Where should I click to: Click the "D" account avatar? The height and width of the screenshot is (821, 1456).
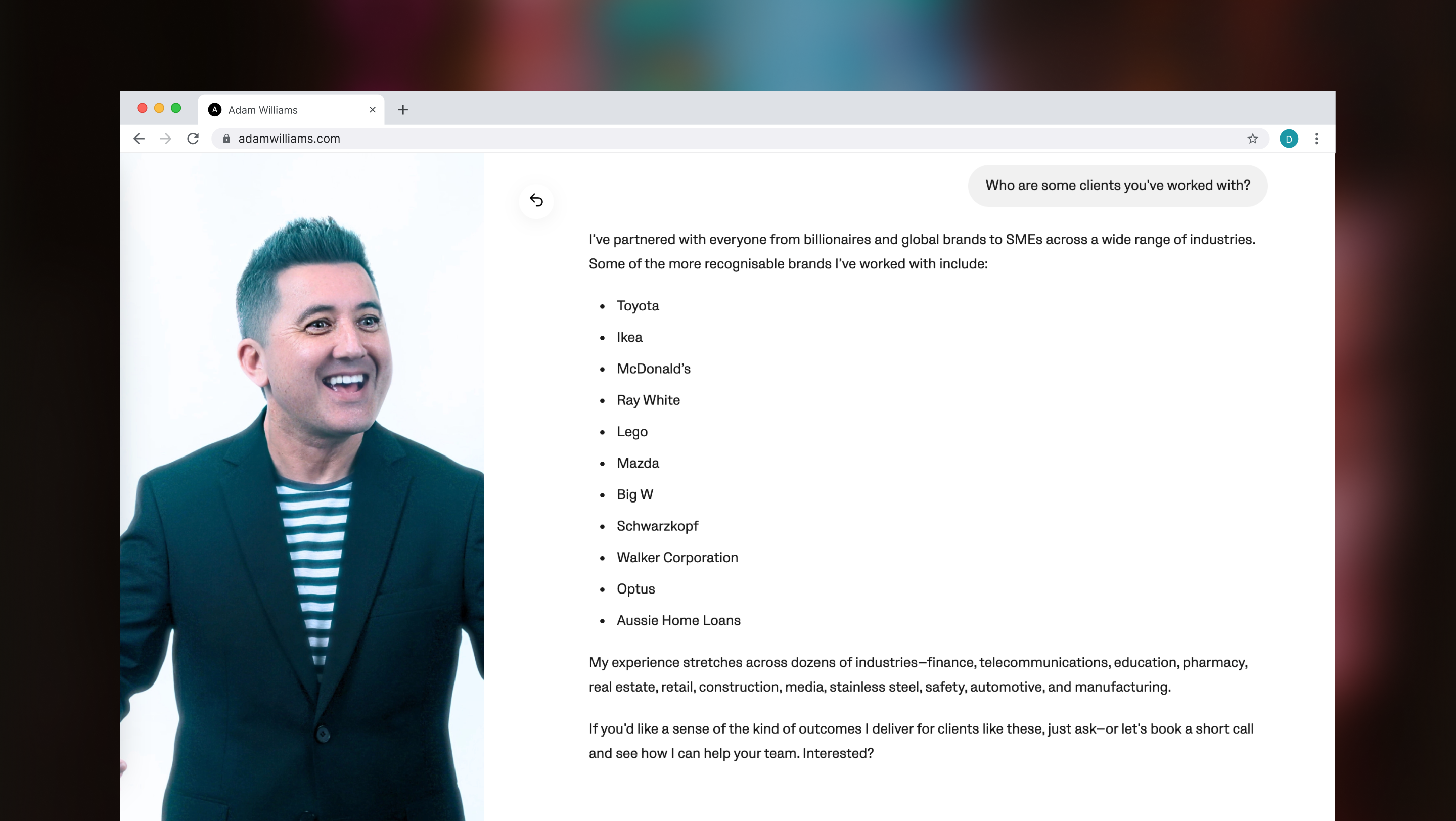[x=1289, y=139]
